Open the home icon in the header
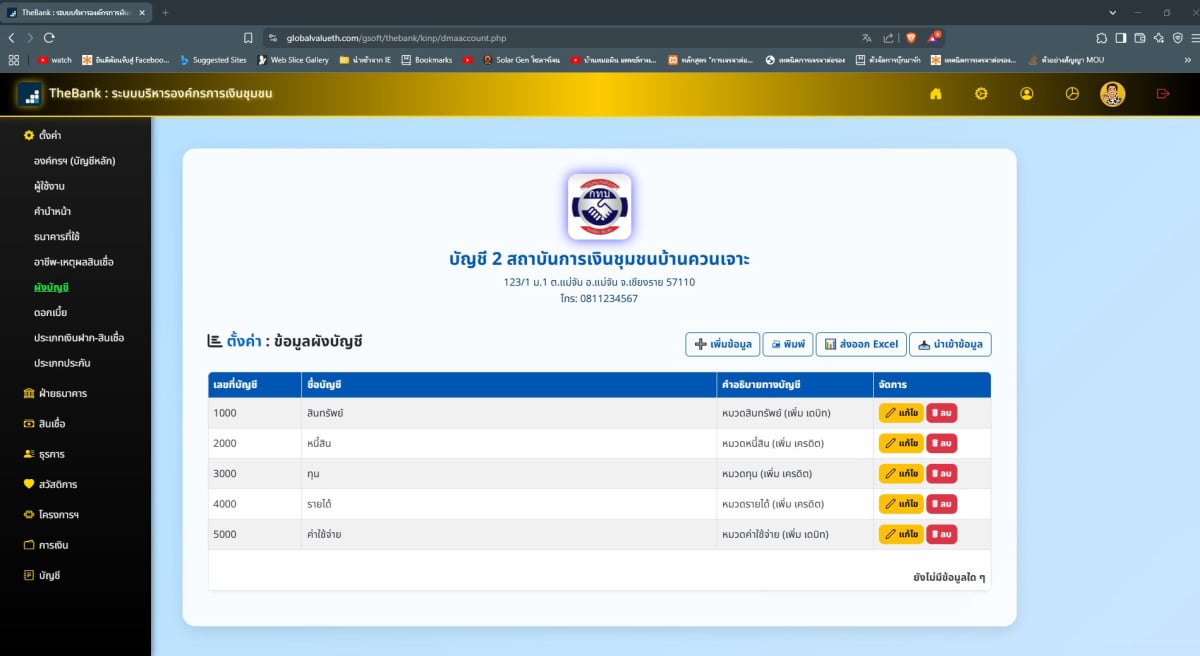This screenshot has width=1200, height=656. coord(936,94)
